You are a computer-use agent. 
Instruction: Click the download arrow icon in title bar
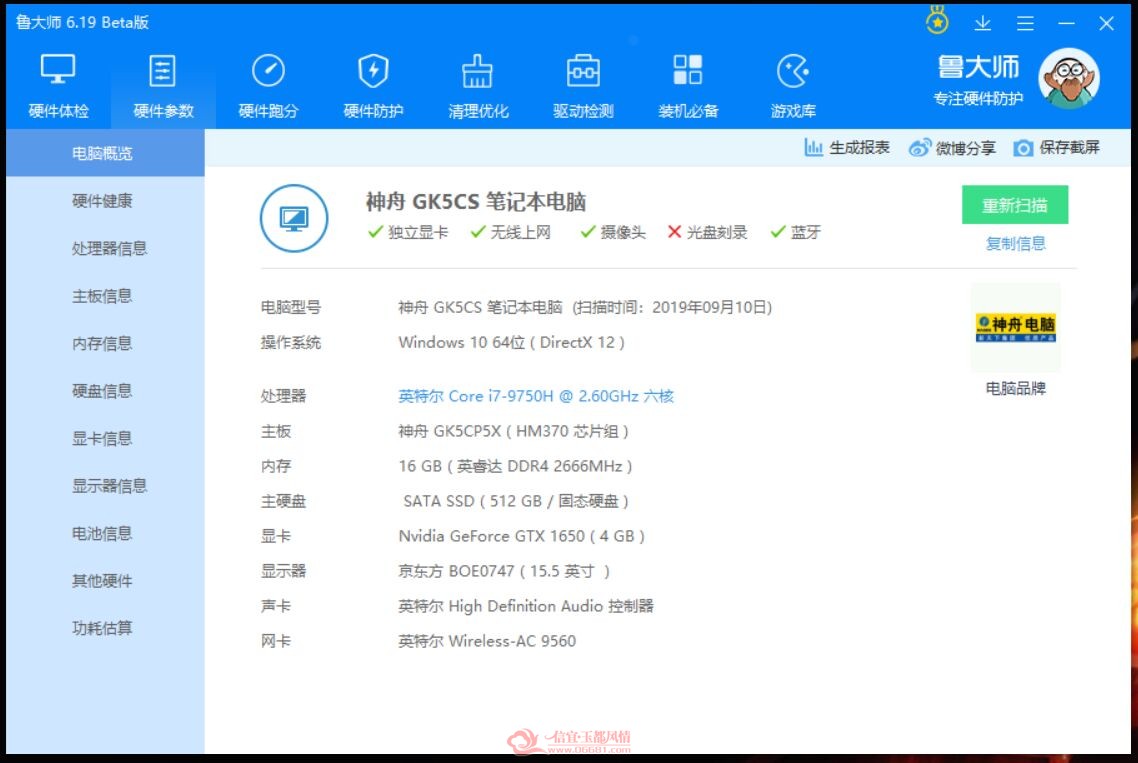click(983, 23)
